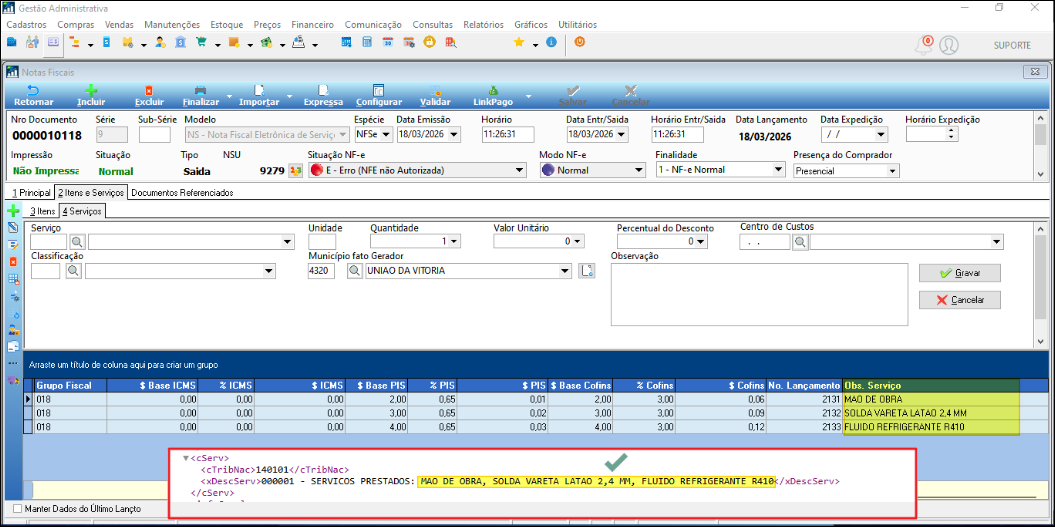Open the LinkPago tool

point(492,90)
